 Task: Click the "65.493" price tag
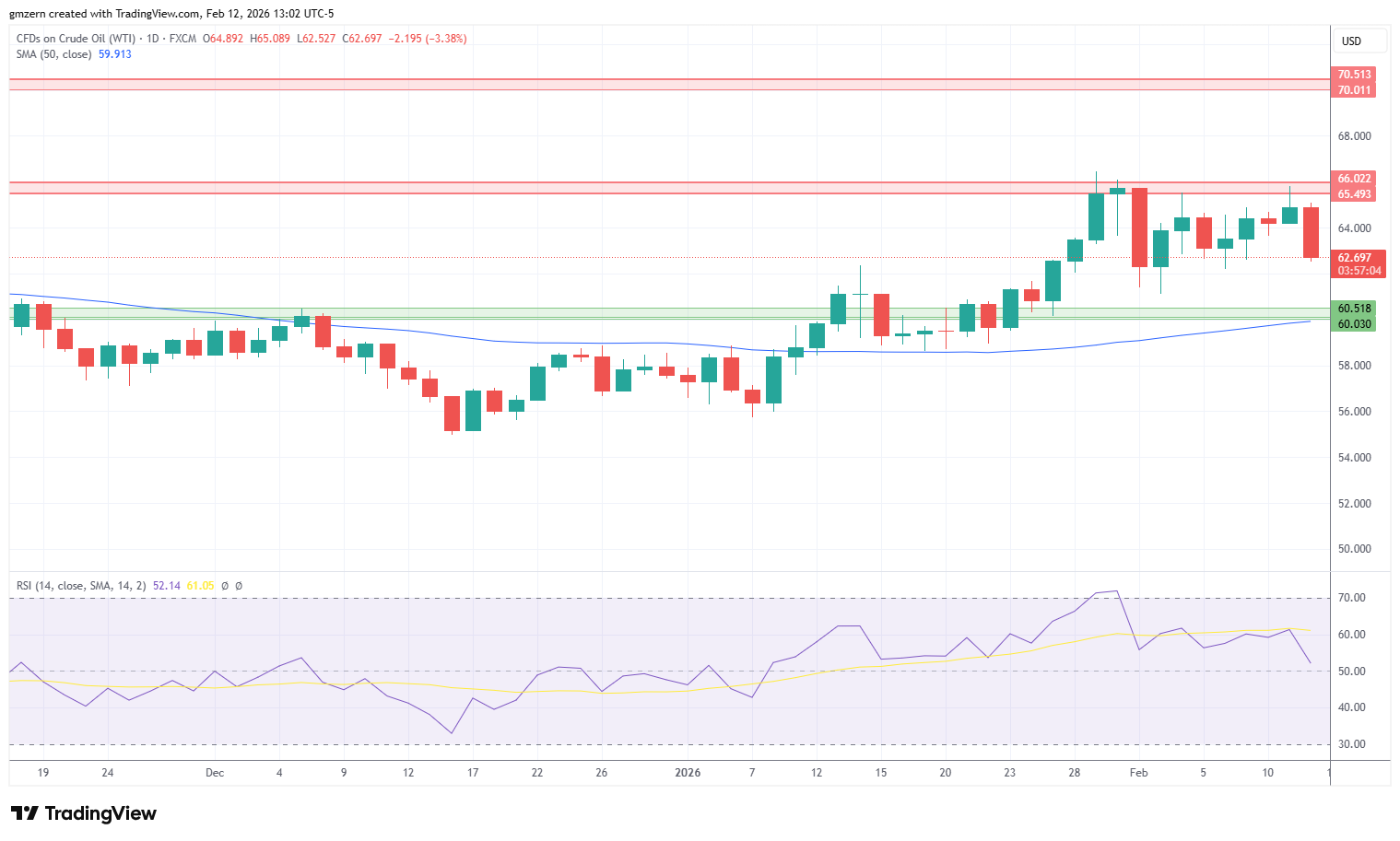1354,194
